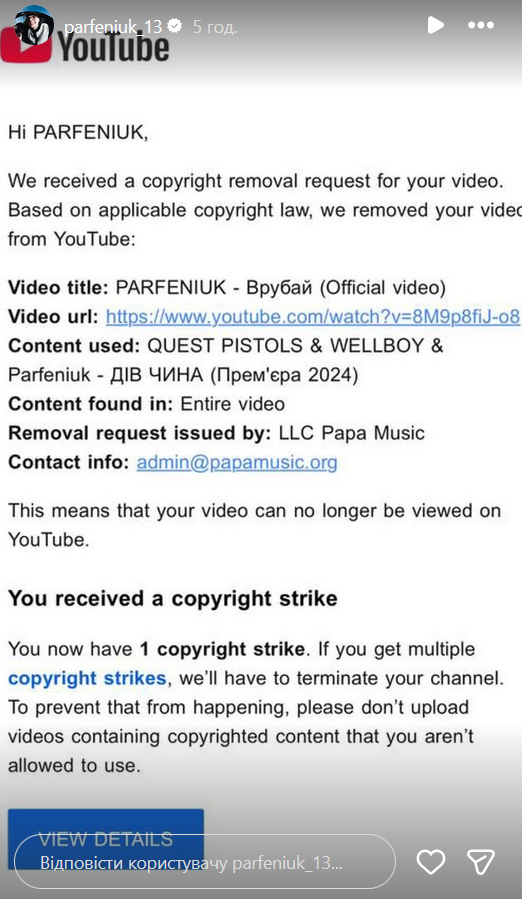This screenshot has width=522, height=899.
Task: Click the You received a copyright strike heading
Action: pyautogui.click(x=173, y=599)
